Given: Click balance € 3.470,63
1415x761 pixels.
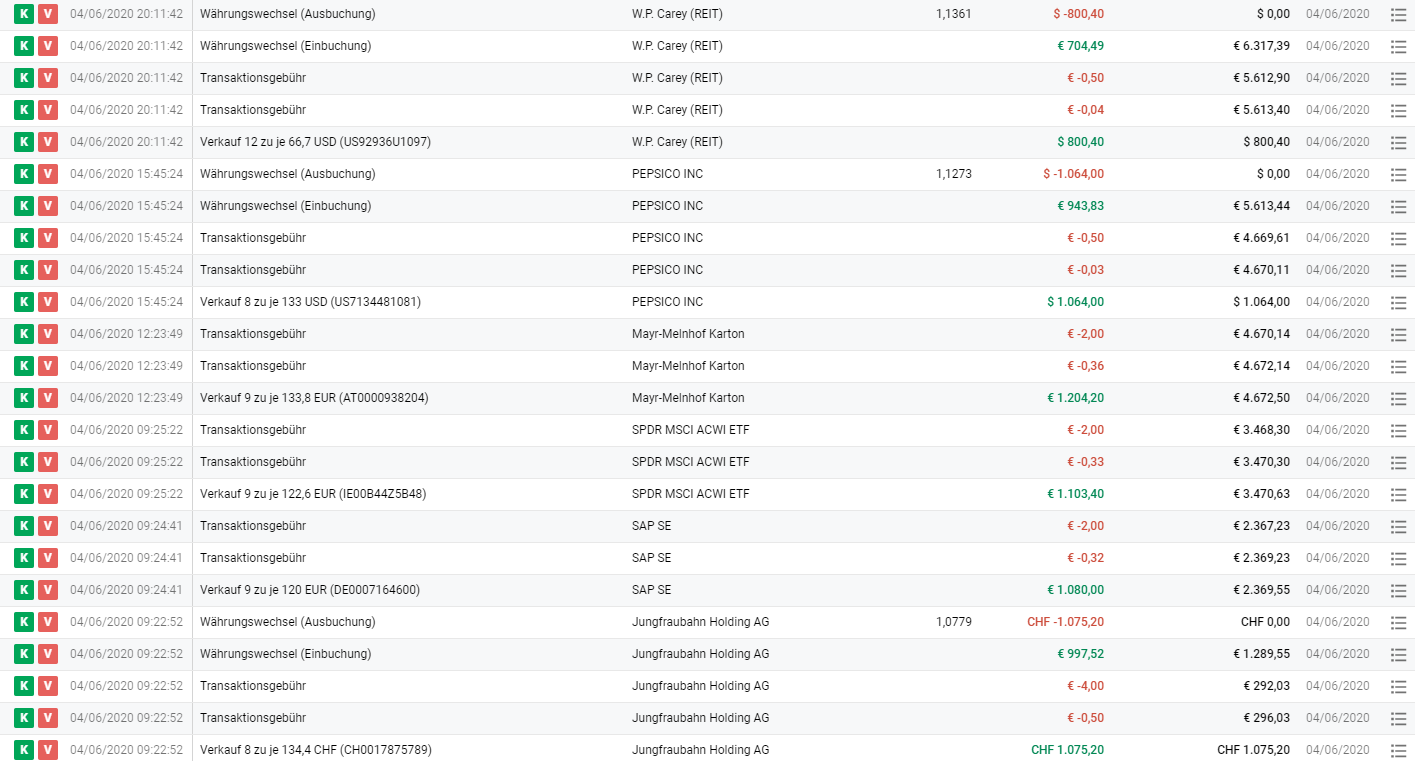Looking at the screenshot, I should [x=1261, y=494].
